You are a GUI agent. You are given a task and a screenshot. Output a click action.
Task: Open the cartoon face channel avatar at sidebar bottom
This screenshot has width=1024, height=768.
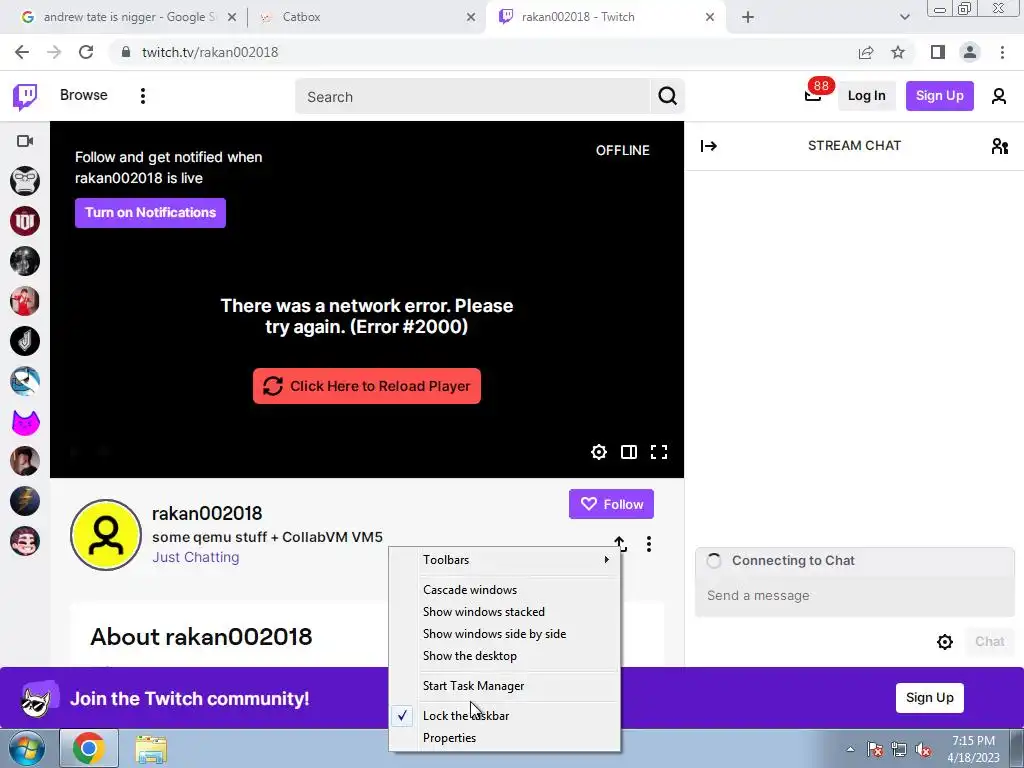point(25,541)
